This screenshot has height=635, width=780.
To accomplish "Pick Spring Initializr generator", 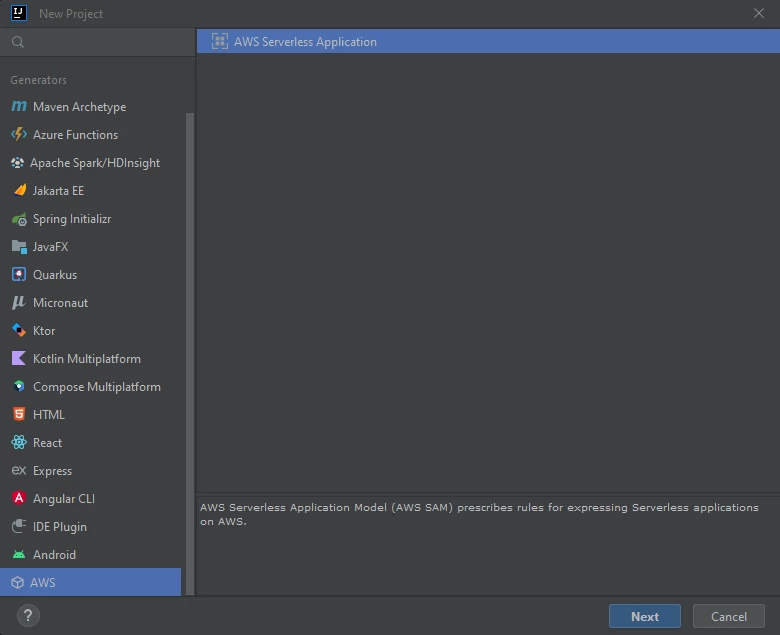I will 91,219.
